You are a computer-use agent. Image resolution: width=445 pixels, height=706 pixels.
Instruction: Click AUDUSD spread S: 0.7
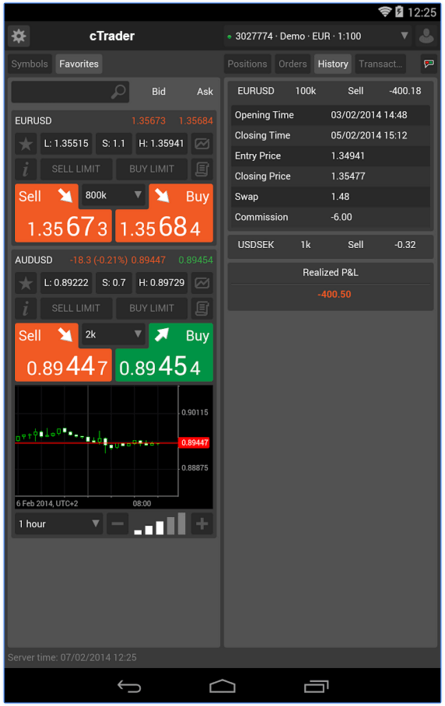(114, 283)
